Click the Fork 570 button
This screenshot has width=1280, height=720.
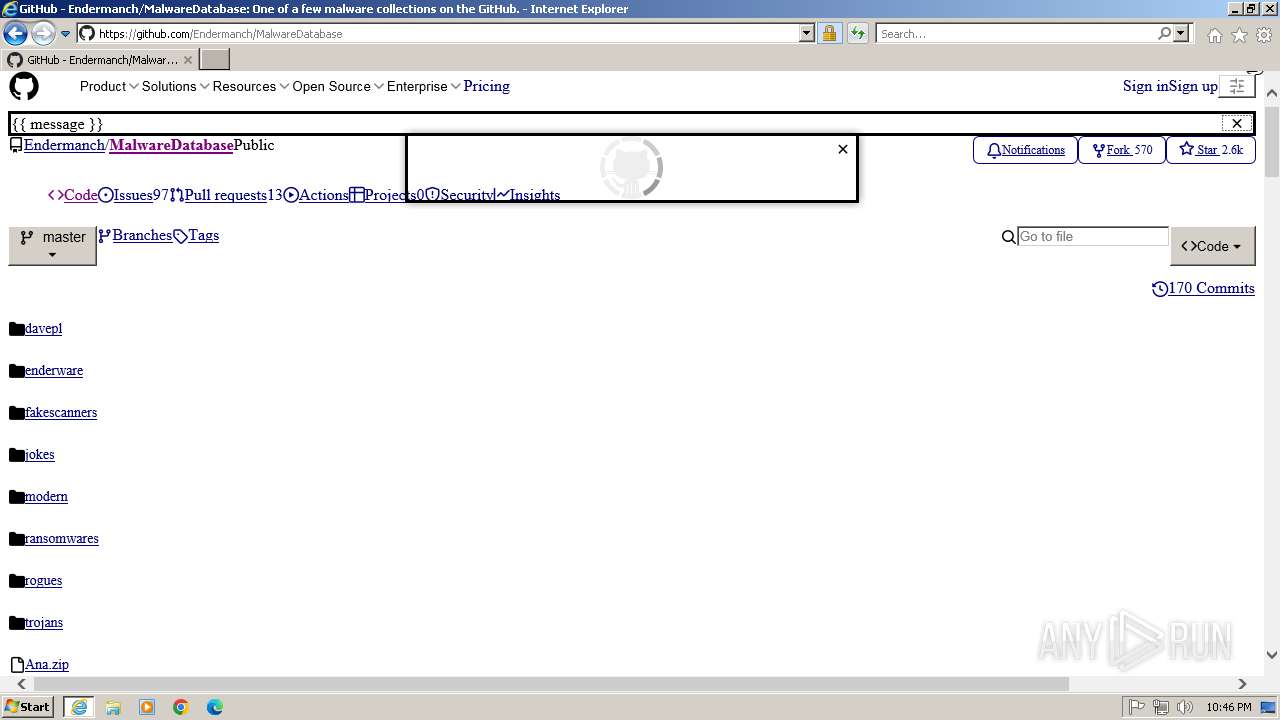tap(1122, 150)
